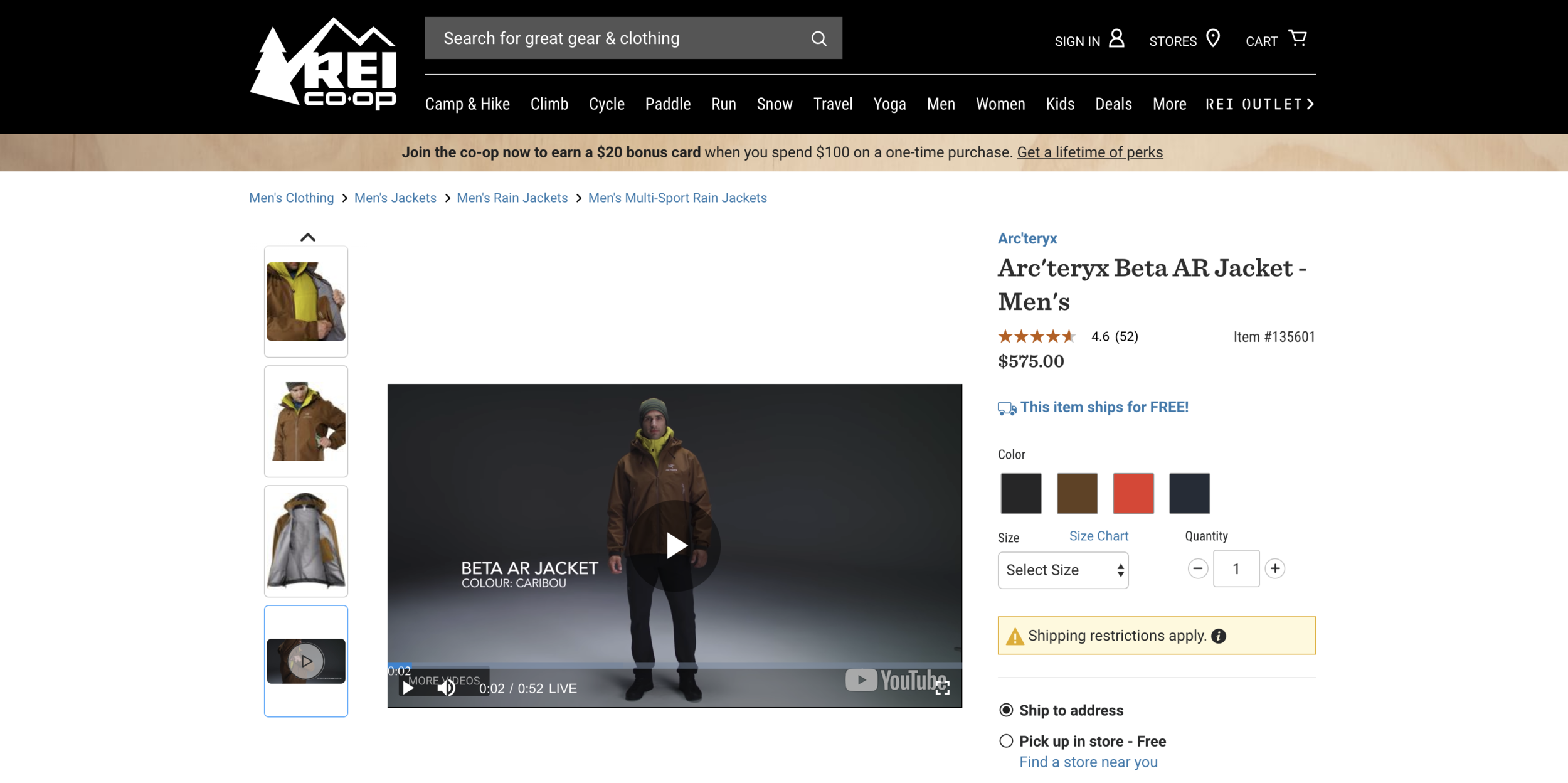The height and width of the screenshot is (783, 1568).
Task: Select Ship to address option
Action: click(x=1006, y=710)
